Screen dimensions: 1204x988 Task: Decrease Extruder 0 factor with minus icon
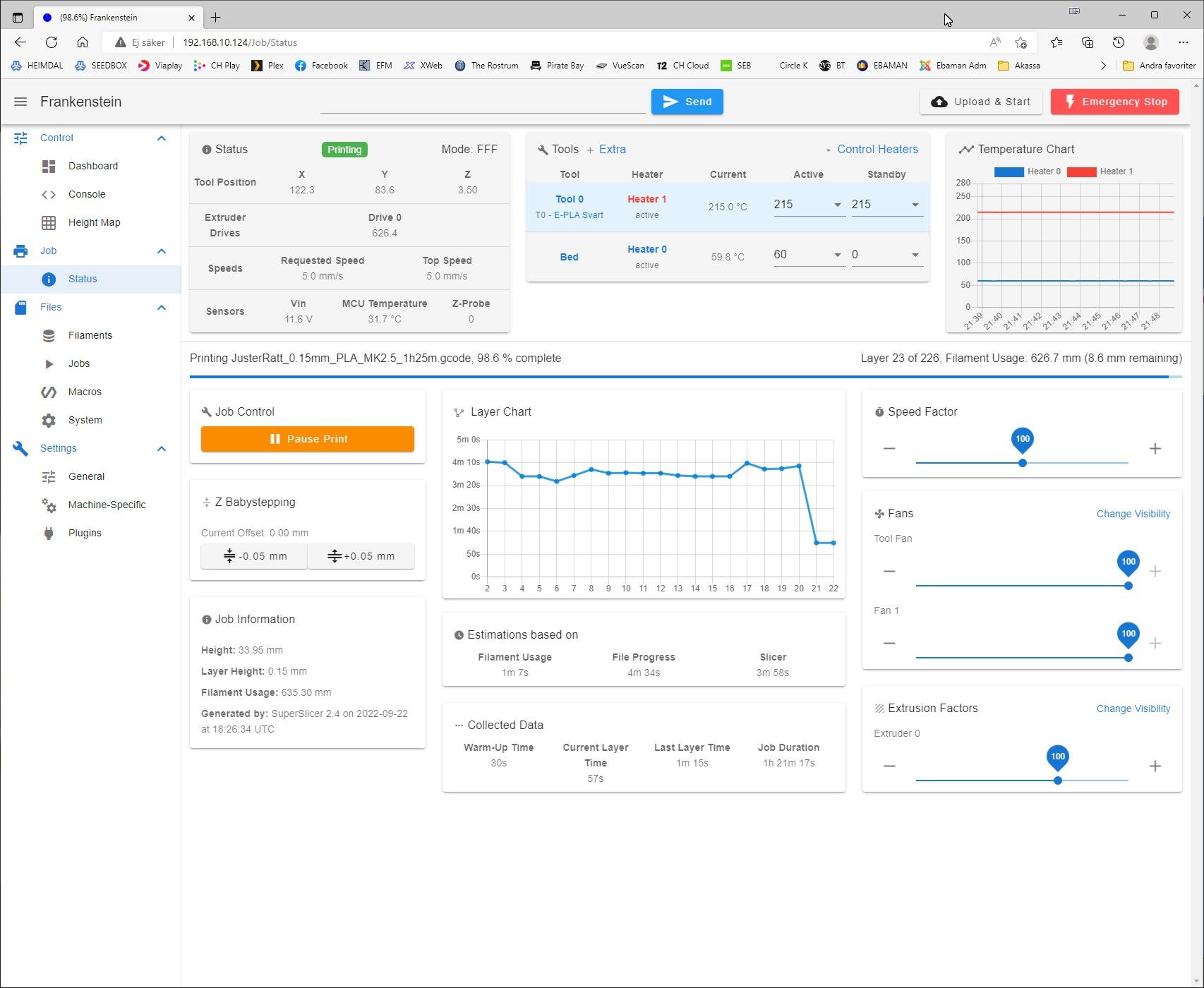click(889, 766)
